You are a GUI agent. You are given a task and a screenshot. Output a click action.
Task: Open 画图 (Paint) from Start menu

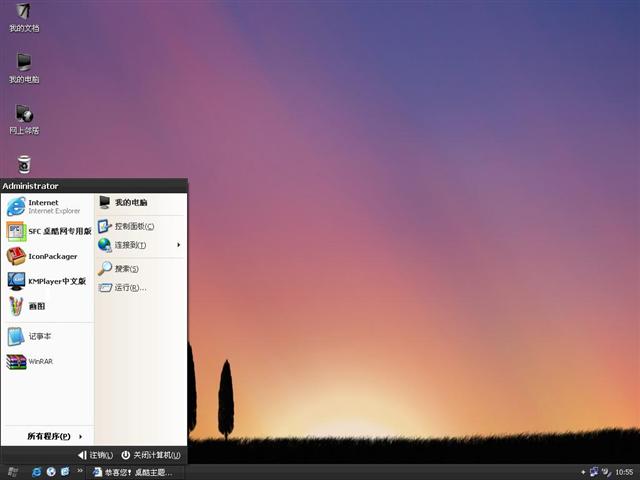48,306
